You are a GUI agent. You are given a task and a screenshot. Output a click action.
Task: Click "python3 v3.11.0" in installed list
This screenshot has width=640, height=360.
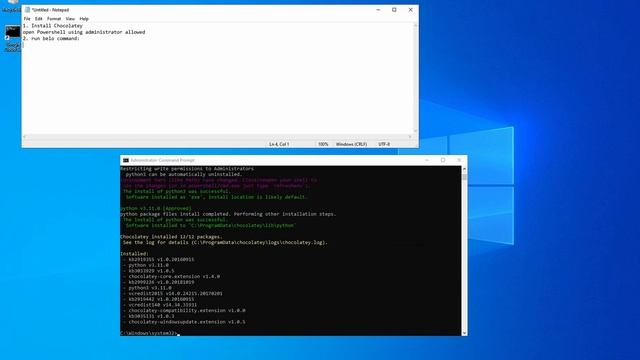click(x=150, y=288)
